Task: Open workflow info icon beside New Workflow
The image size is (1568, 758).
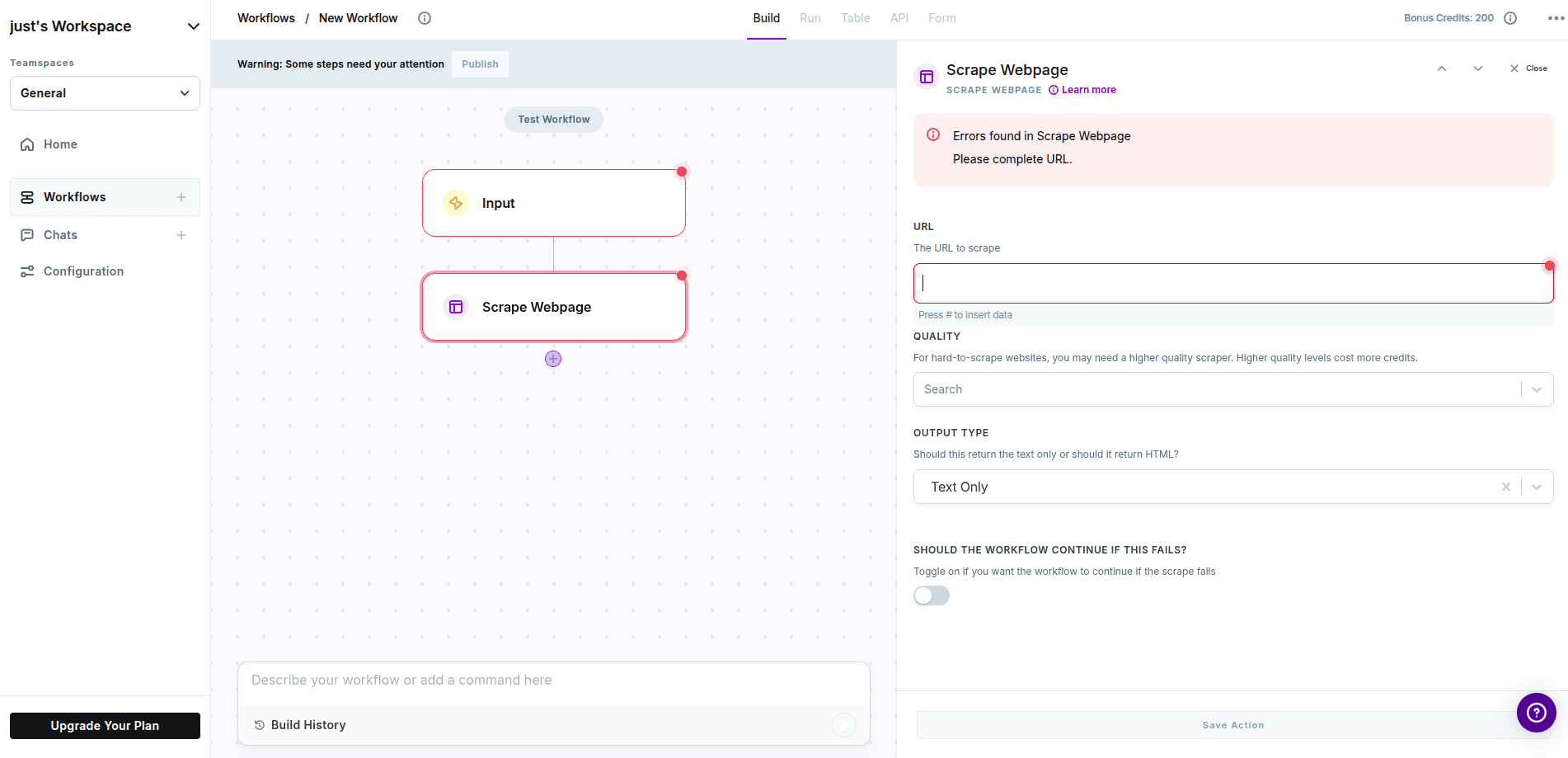Action: click(x=425, y=18)
